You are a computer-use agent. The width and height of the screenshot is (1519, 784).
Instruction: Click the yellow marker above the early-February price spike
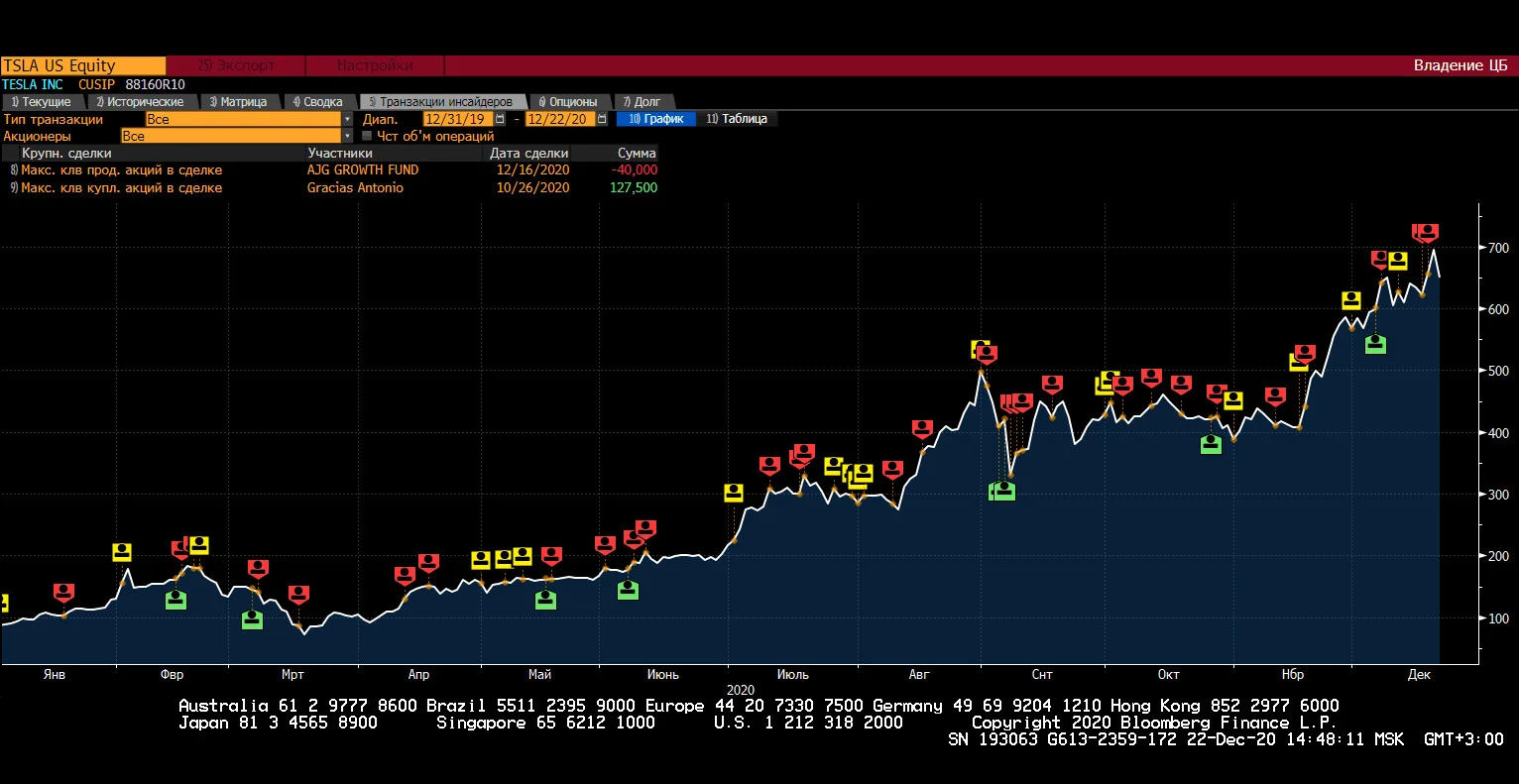[x=122, y=552]
